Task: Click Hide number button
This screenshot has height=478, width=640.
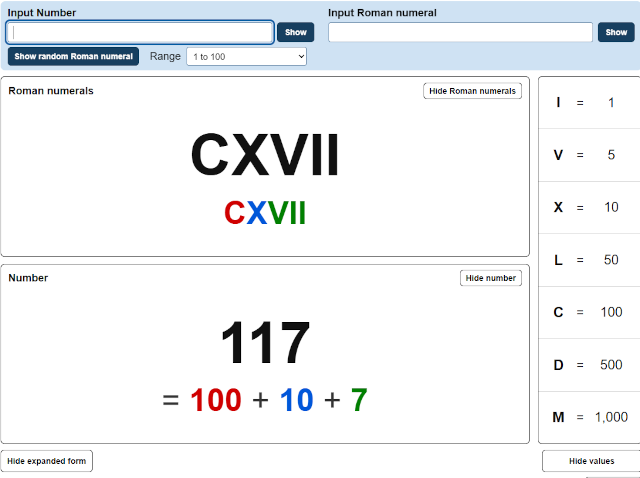Action: 491,278
